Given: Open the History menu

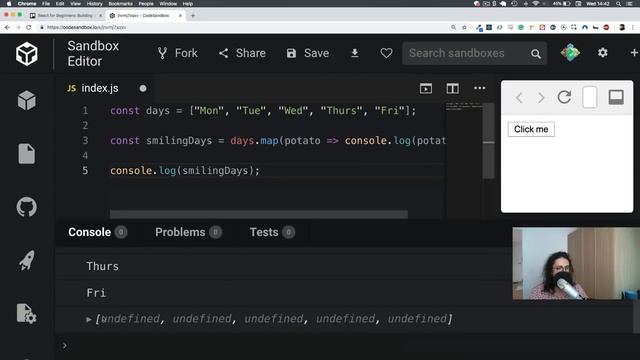Looking at the screenshot, I should point(94,4).
